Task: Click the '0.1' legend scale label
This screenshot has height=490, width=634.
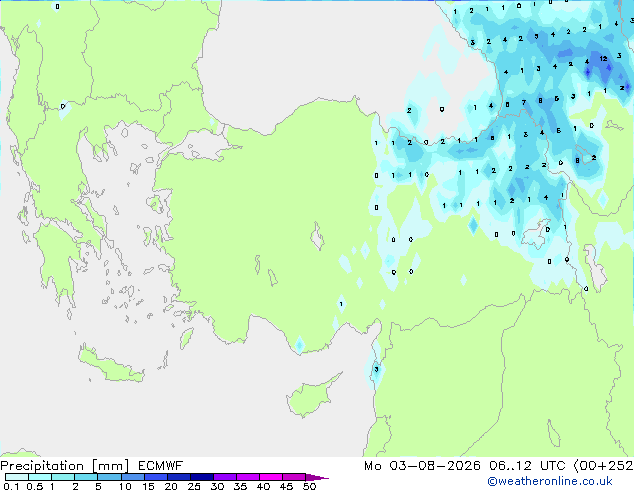Action: (11, 486)
